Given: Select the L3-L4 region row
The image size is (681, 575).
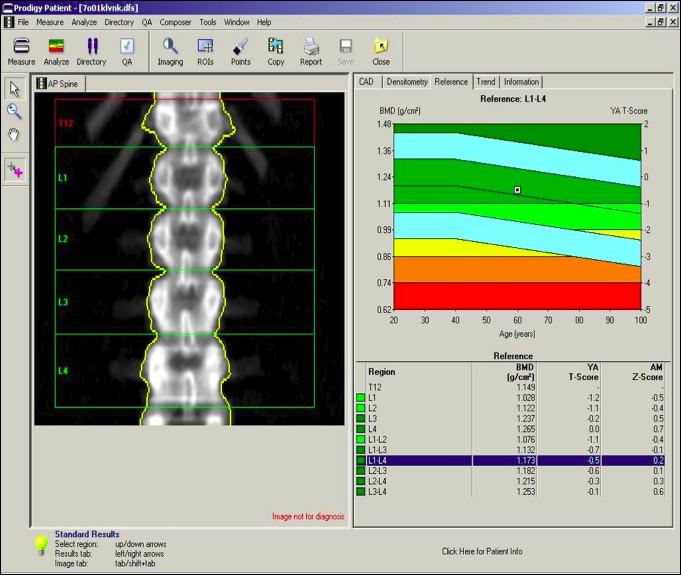Looking at the screenshot, I should point(510,492).
